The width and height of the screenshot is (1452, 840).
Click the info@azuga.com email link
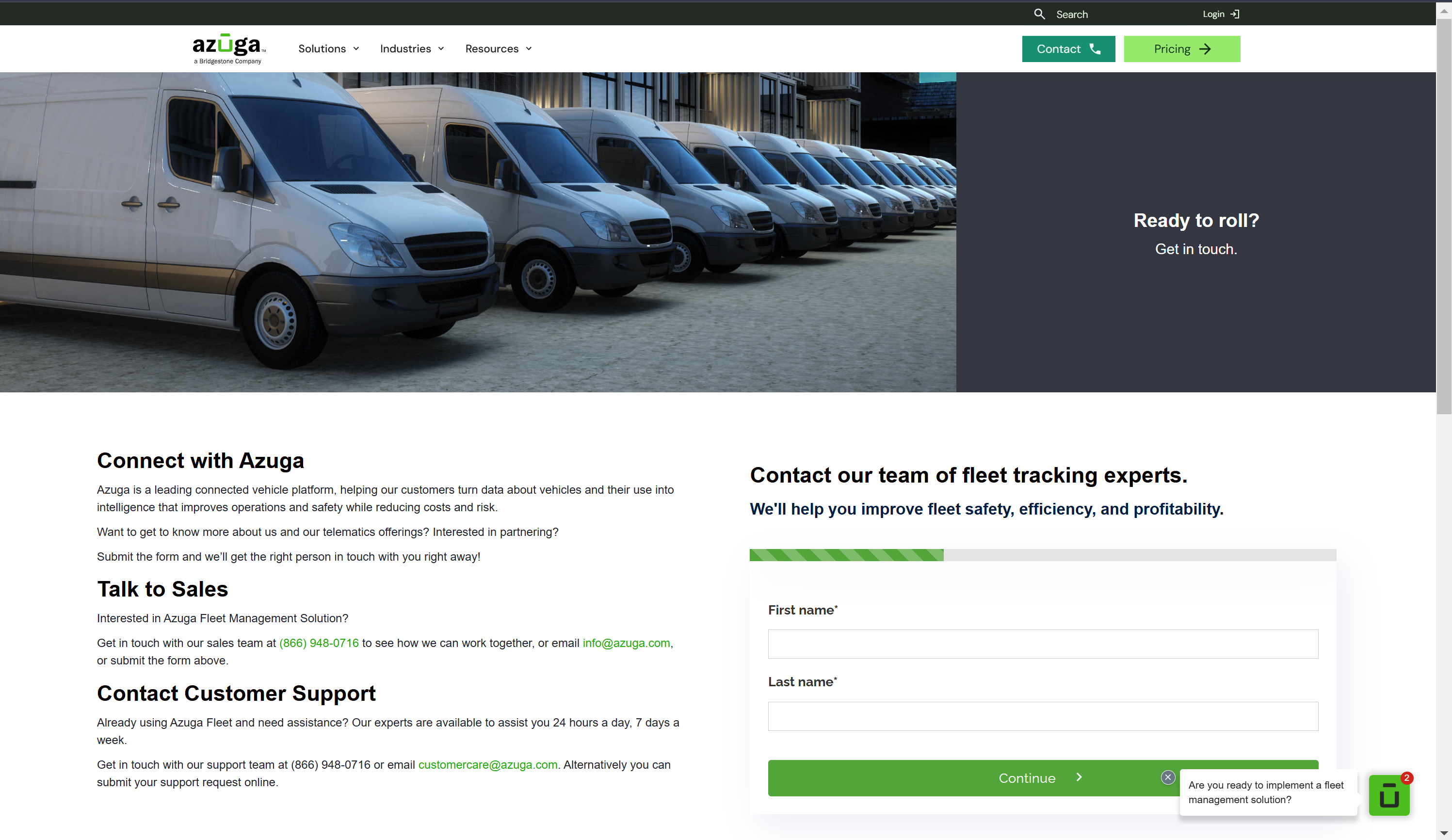626,643
